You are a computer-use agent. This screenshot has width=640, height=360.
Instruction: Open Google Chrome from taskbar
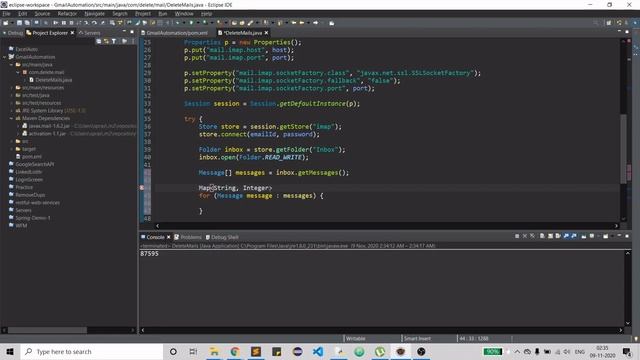pyautogui.click(x=235, y=351)
